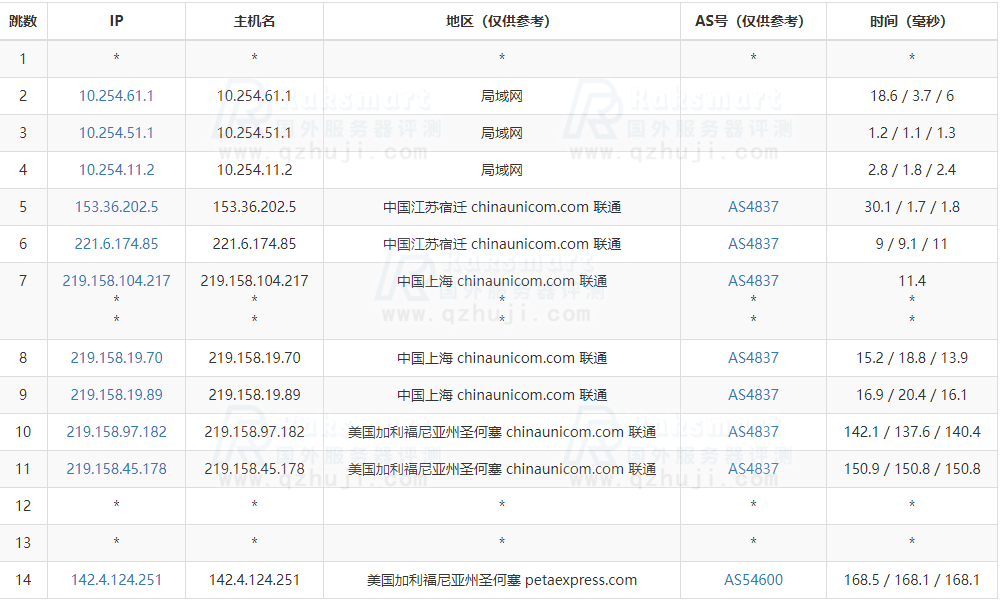Viewport: 1005px width, 602px height.
Task: Click time value 150.9 / 150.8 / 150.8
Action: (911, 469)
